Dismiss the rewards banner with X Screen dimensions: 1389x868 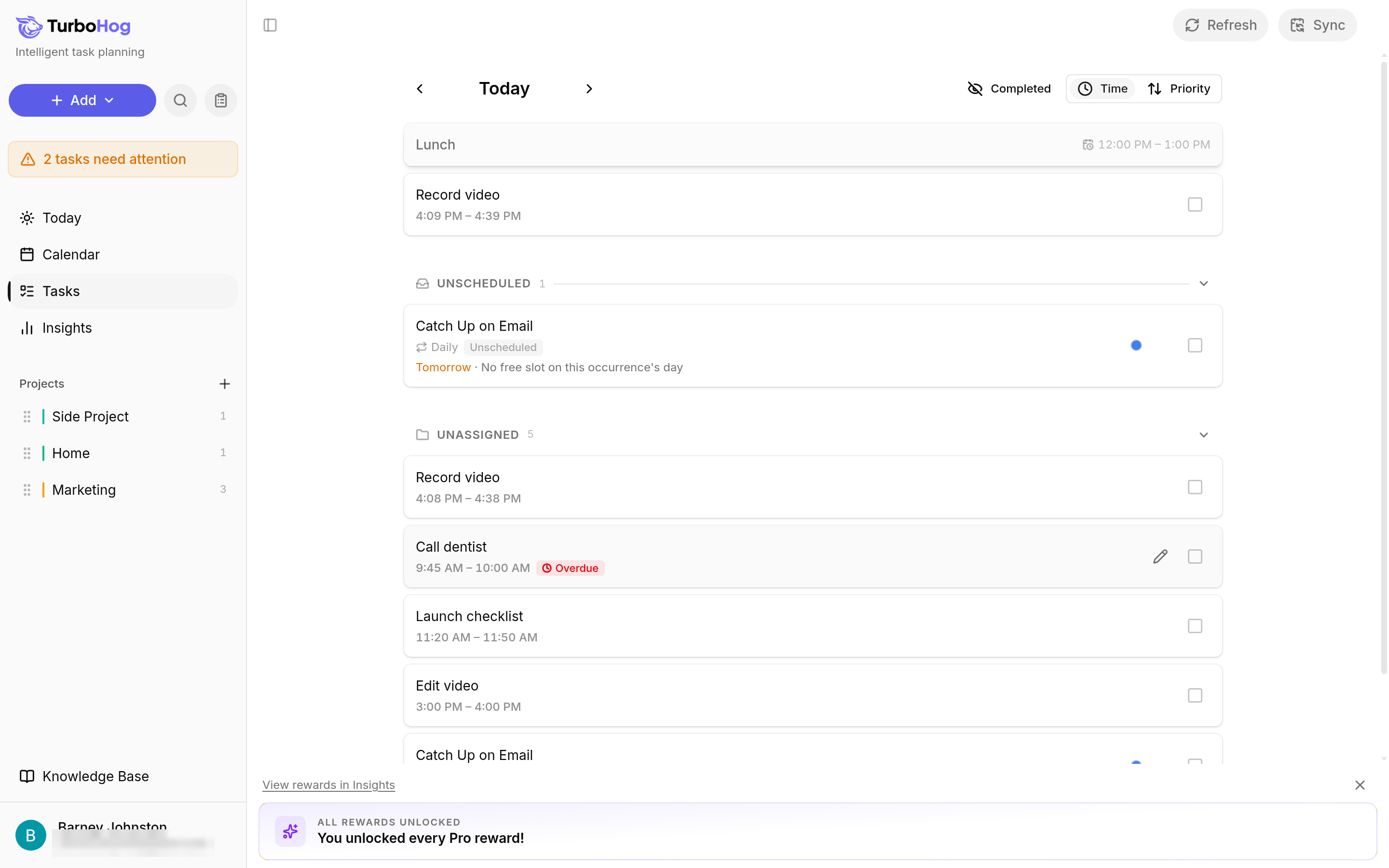[1360, 785]
